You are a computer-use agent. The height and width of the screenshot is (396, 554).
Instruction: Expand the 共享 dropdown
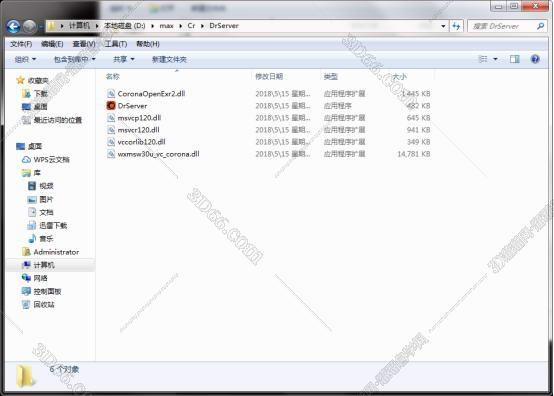click(x=124, y=59)
